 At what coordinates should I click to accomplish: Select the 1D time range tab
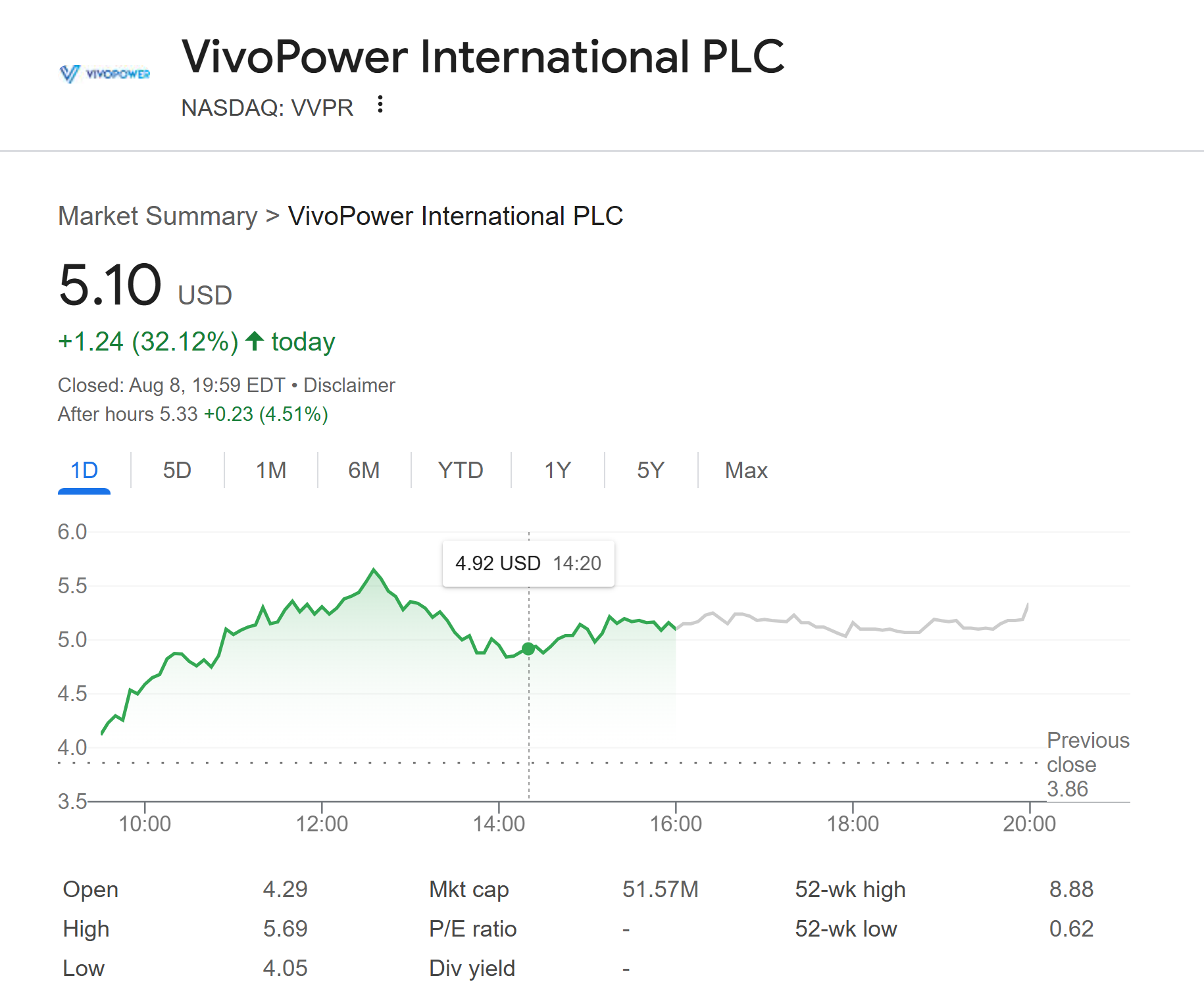(x=84, y=470)
